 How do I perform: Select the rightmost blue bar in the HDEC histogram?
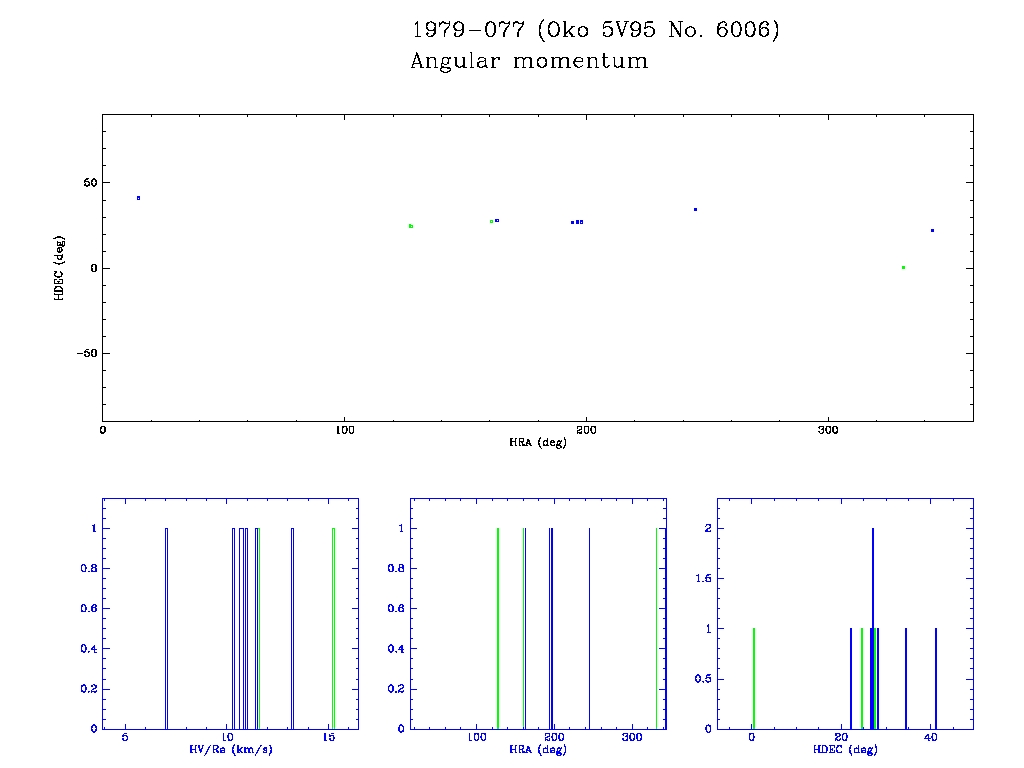click(936, 678)
